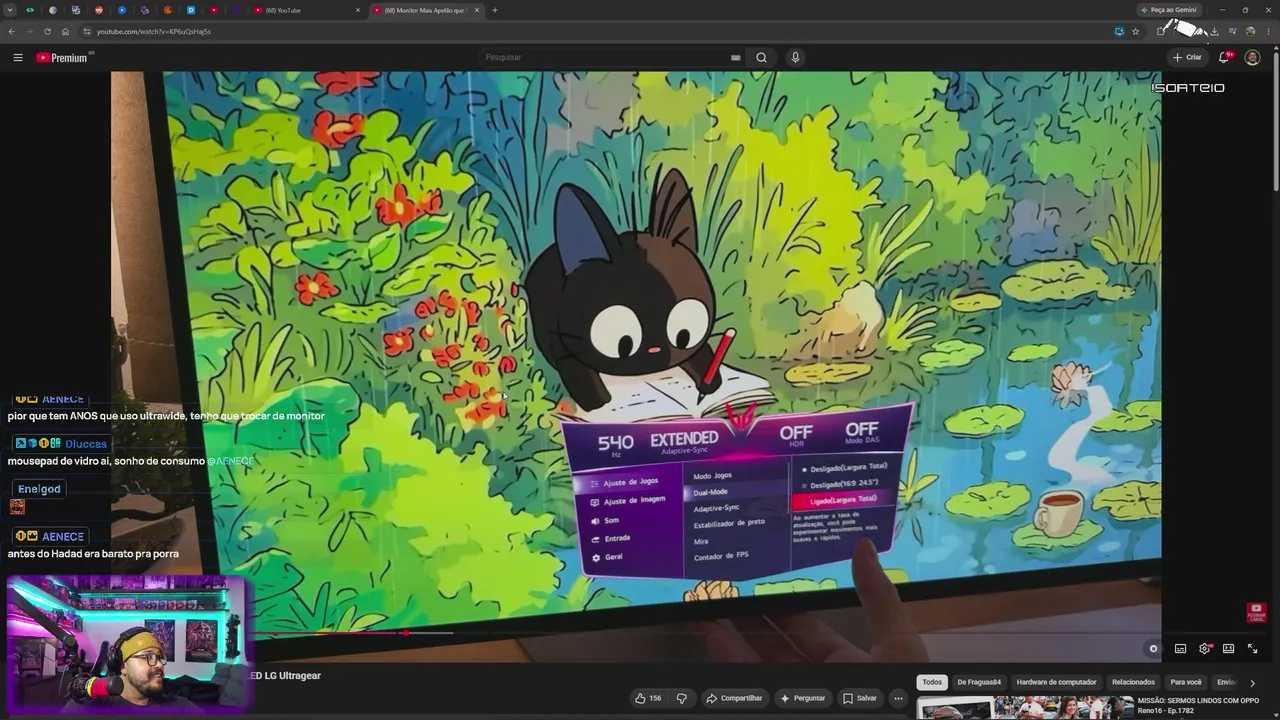1280x720 pixels.
Task: Switch to the blue D pinned tab
Action: click(x=191, y=10)
